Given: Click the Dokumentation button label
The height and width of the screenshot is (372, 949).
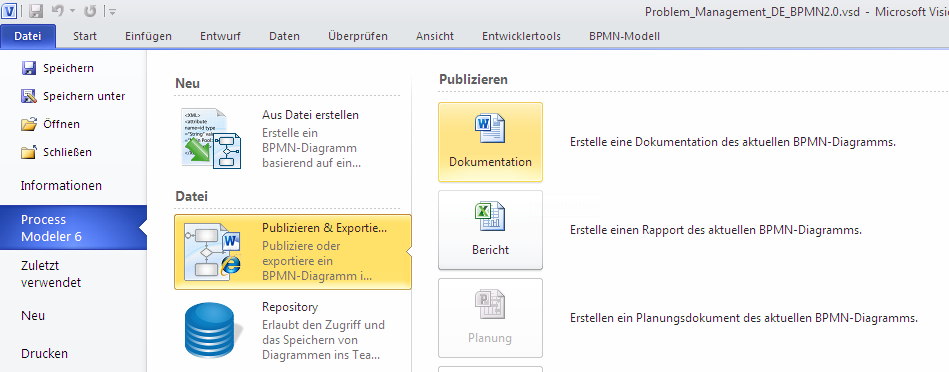Looking at the screenshot, I should [490, 162].
